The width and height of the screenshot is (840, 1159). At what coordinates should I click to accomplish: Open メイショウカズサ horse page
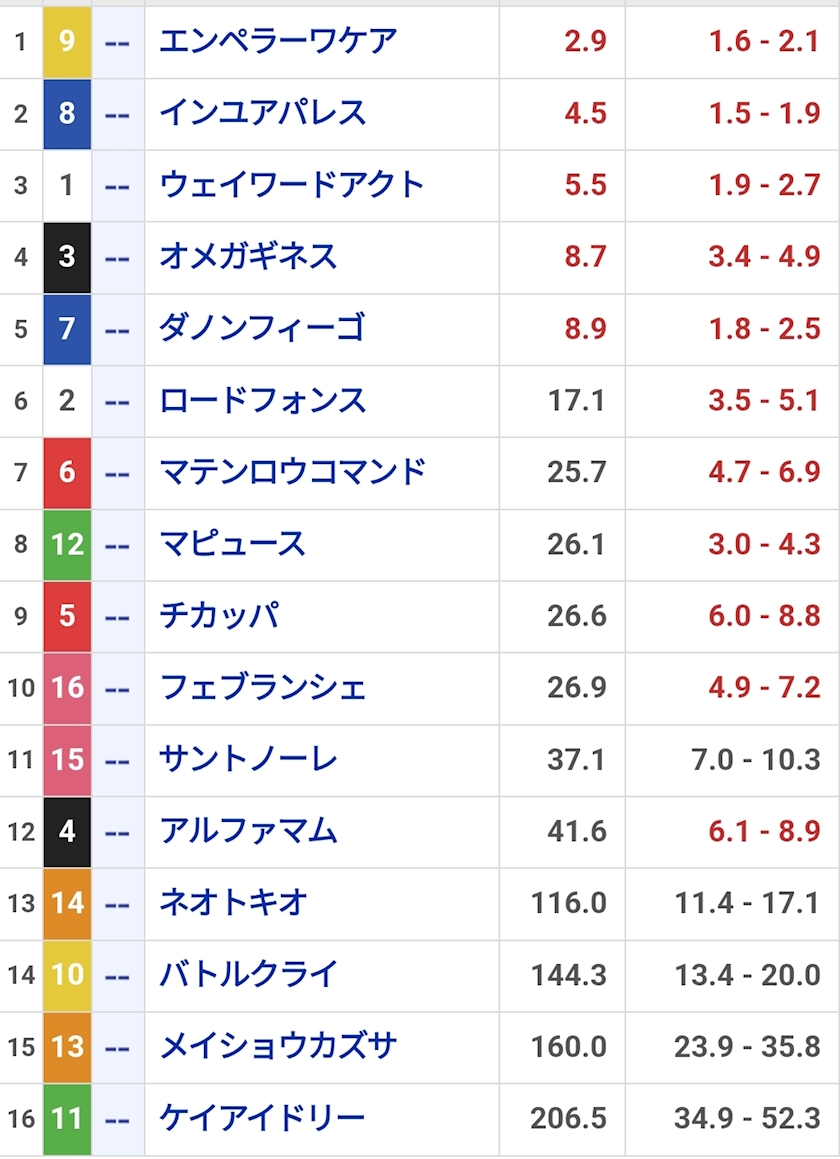point(278,1047)
